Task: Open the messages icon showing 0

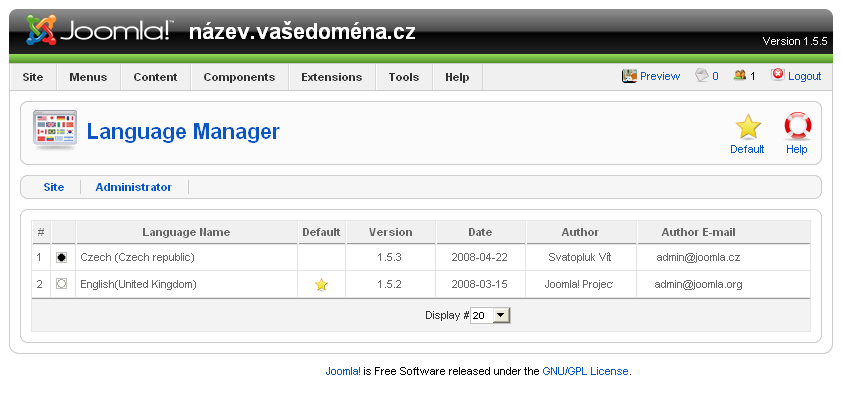Action: [x=701, y=75]
